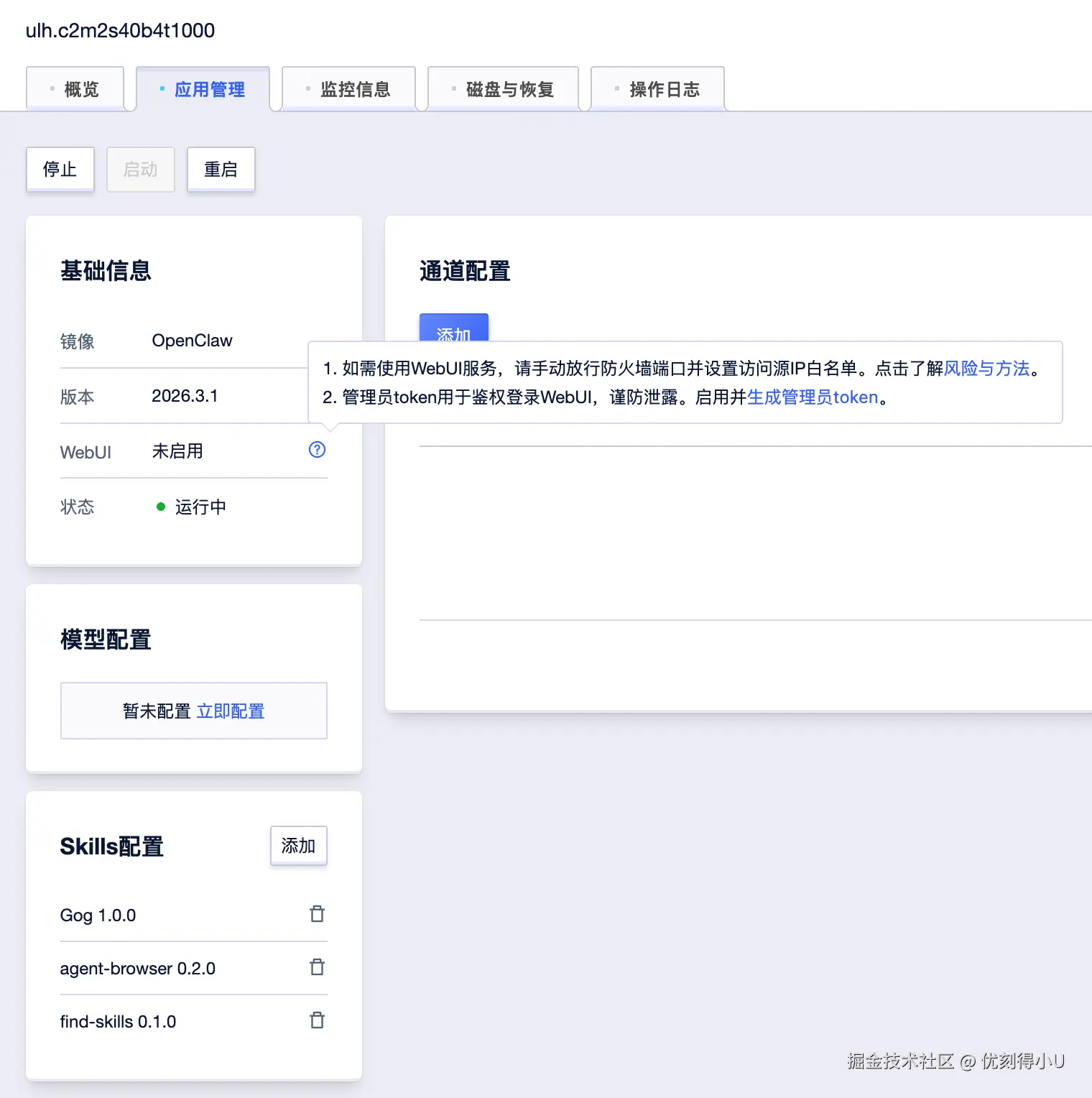Click the find-skills 0.1.0 skill name
1092x1098 pixels.
coord(119,1021)
